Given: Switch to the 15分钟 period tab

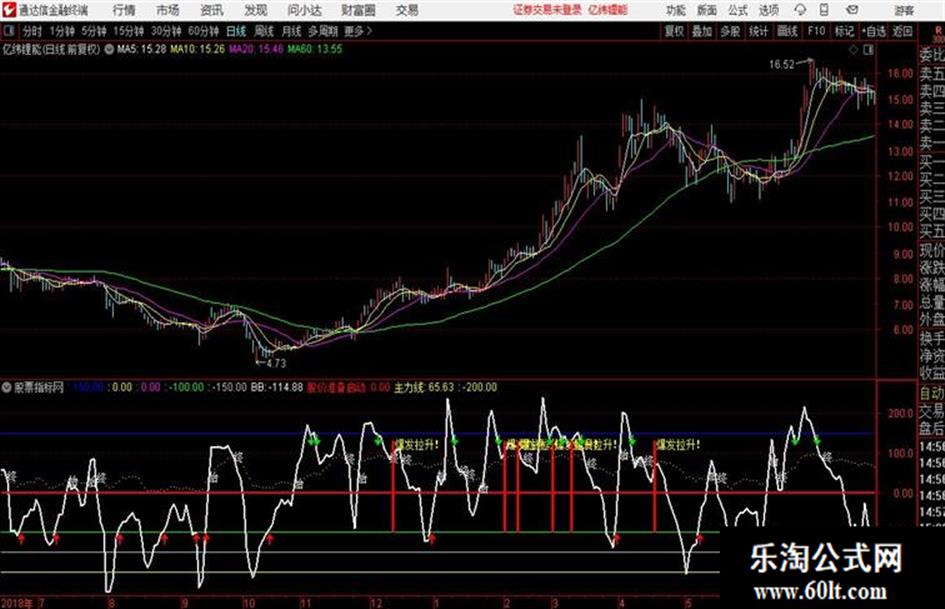Looking at the screenshot, I should pos(129,31).
